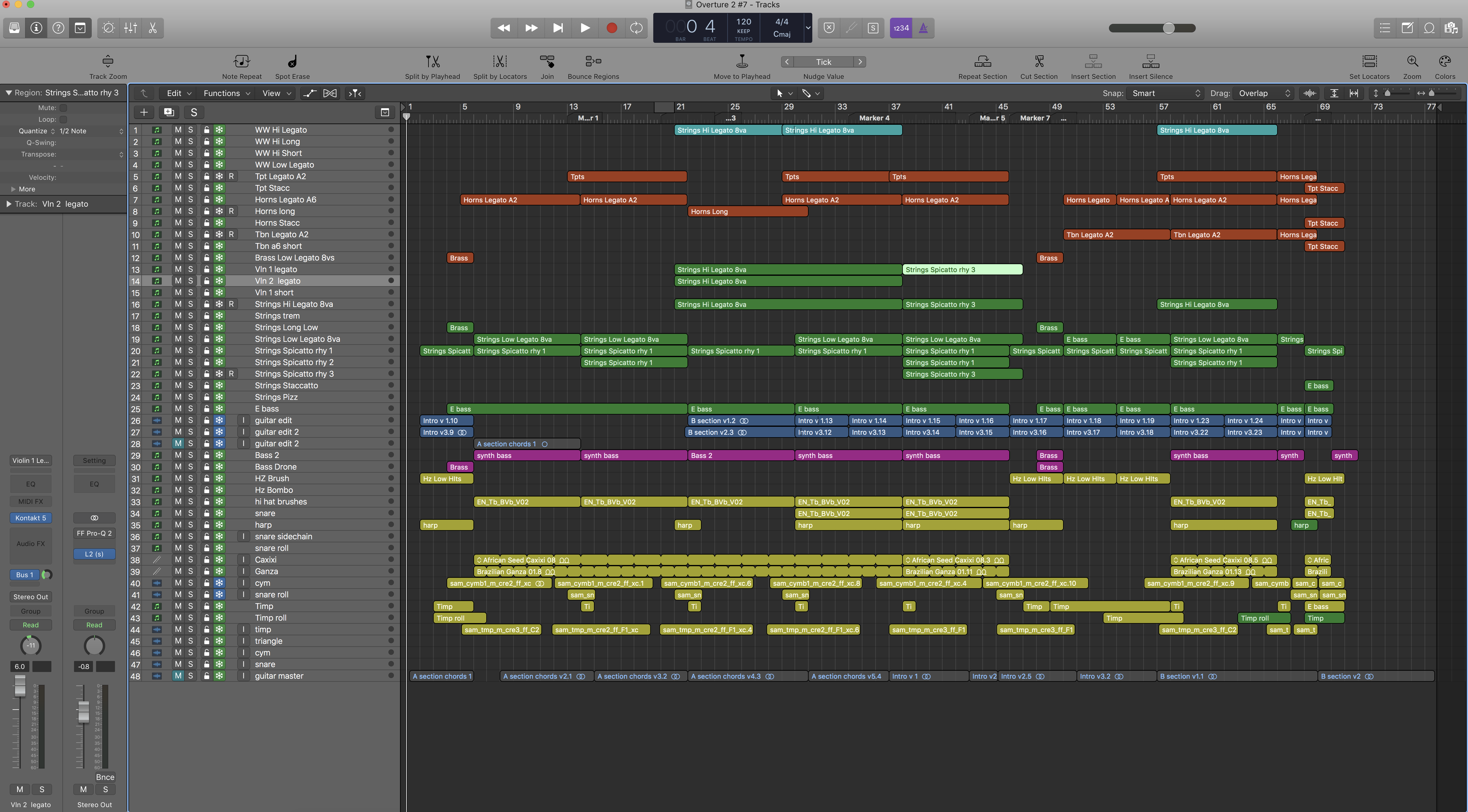Click the Vln 2 legato channel fader
Viewport: 1468px width, 812px height.
click(20, 686)
